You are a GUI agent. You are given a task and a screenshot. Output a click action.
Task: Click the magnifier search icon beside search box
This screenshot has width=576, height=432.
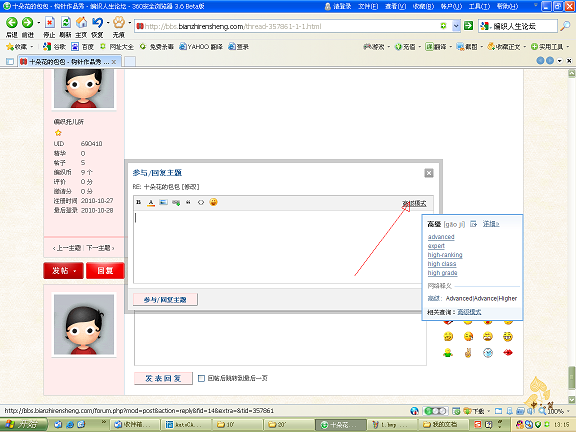[565, 26]
